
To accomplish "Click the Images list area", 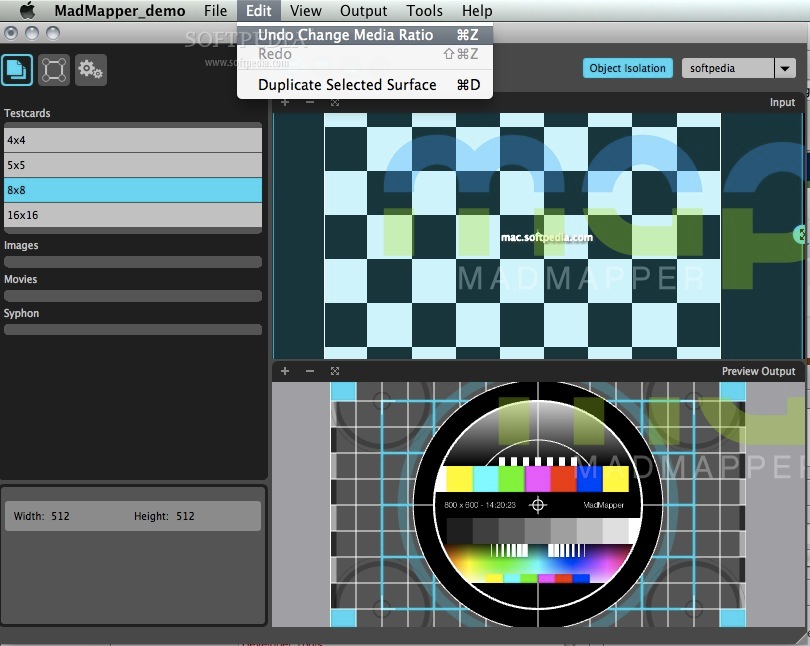I will 133,262.
